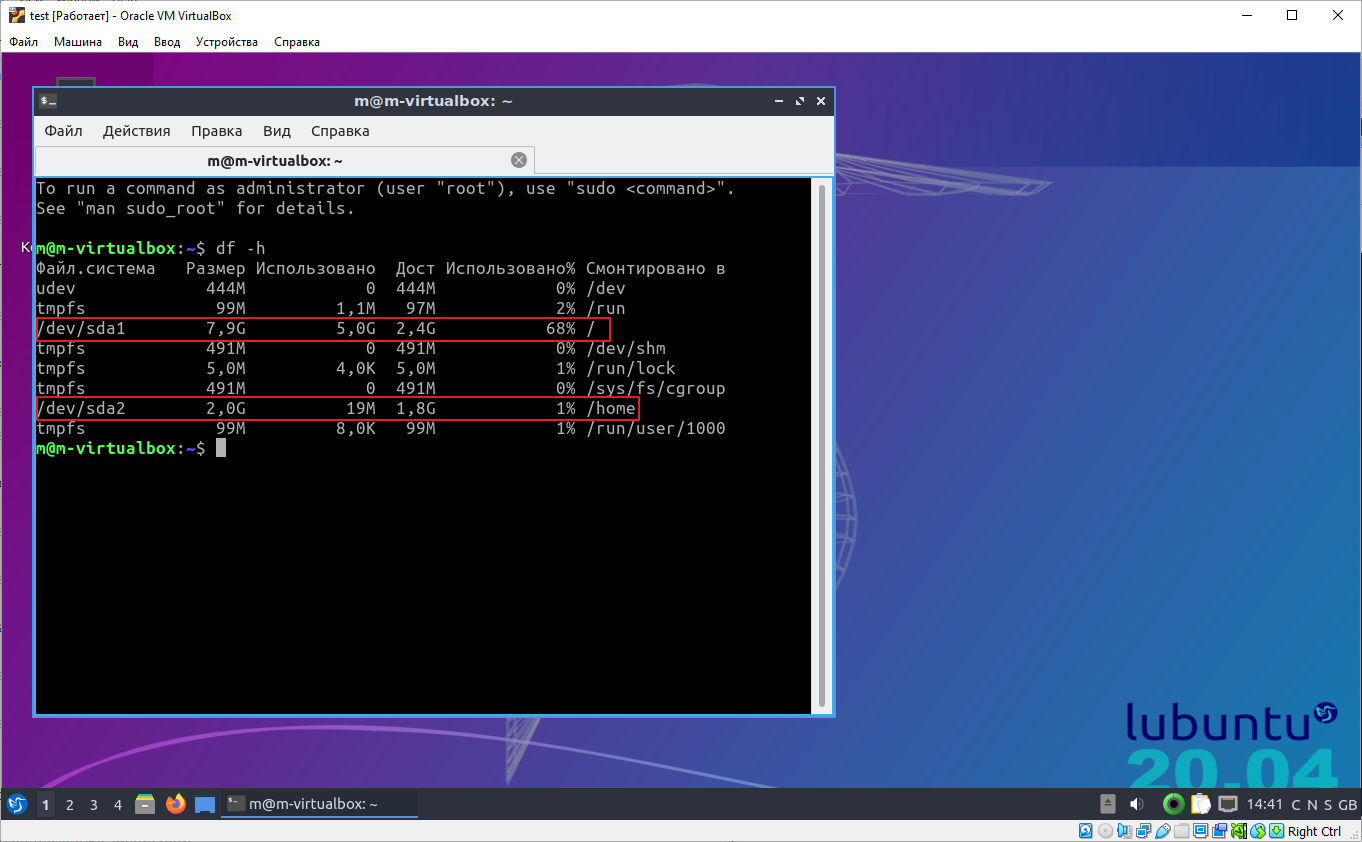The width and height of the screenshot is (1362, 842).
Task: Click the /dev/shm mount point
Action: coord(626,348)
